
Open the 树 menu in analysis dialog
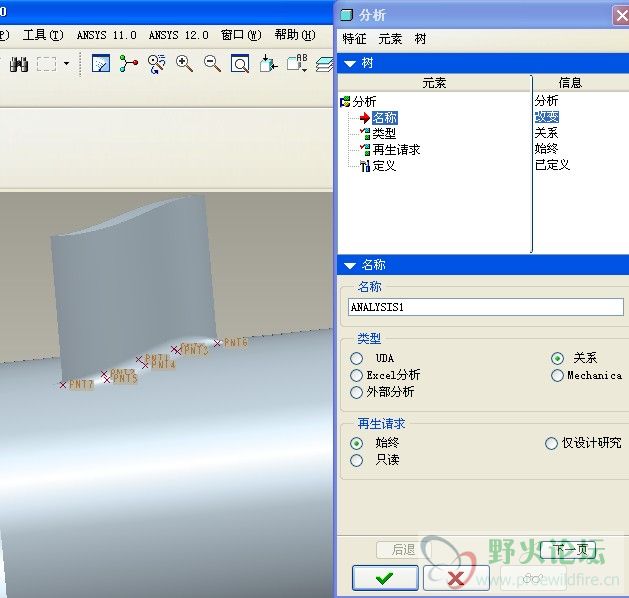point(420,39)
